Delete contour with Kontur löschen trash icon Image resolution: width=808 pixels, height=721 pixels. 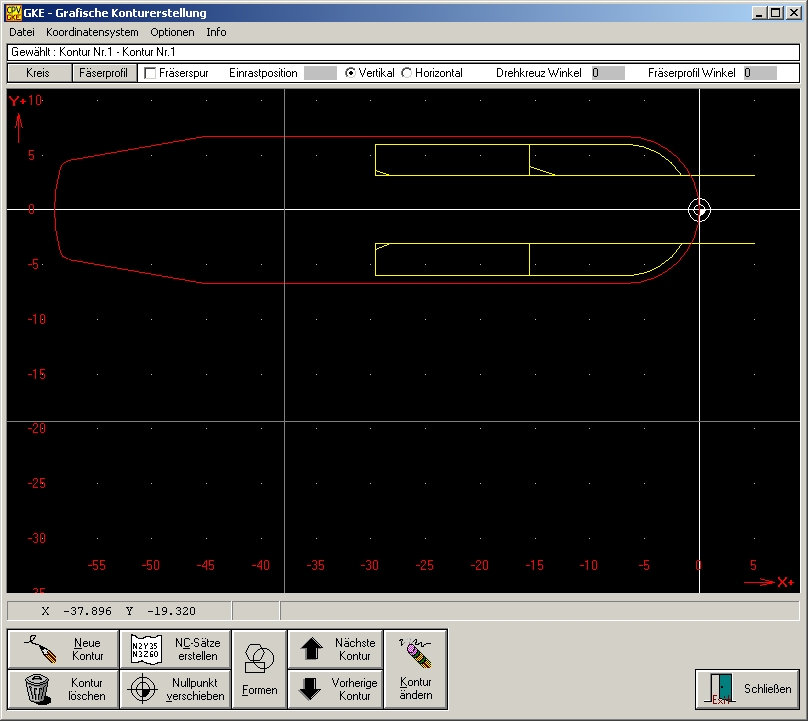(63, 689)
